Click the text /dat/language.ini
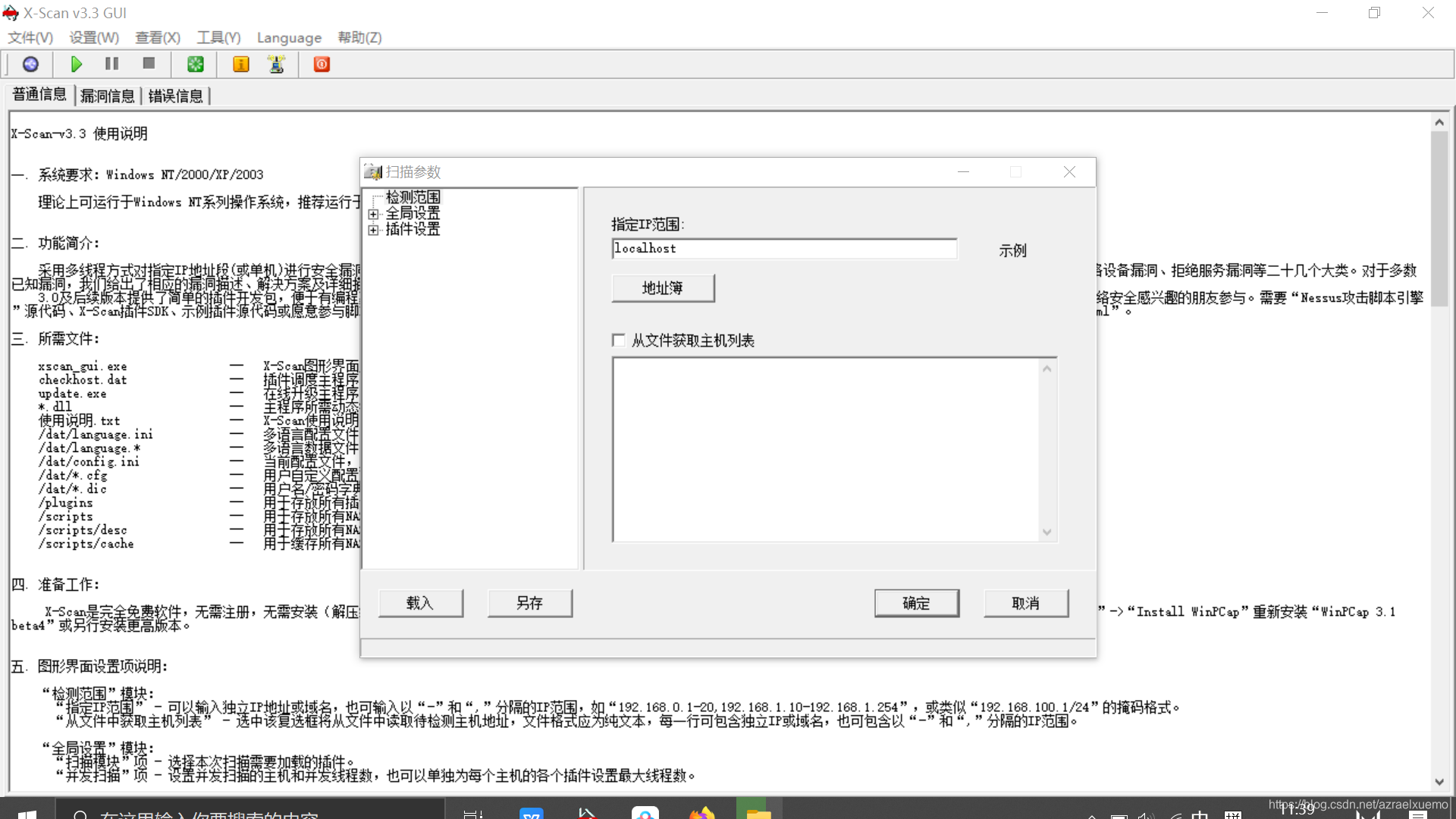1456x819 pixels. click(x=96, y=435)
